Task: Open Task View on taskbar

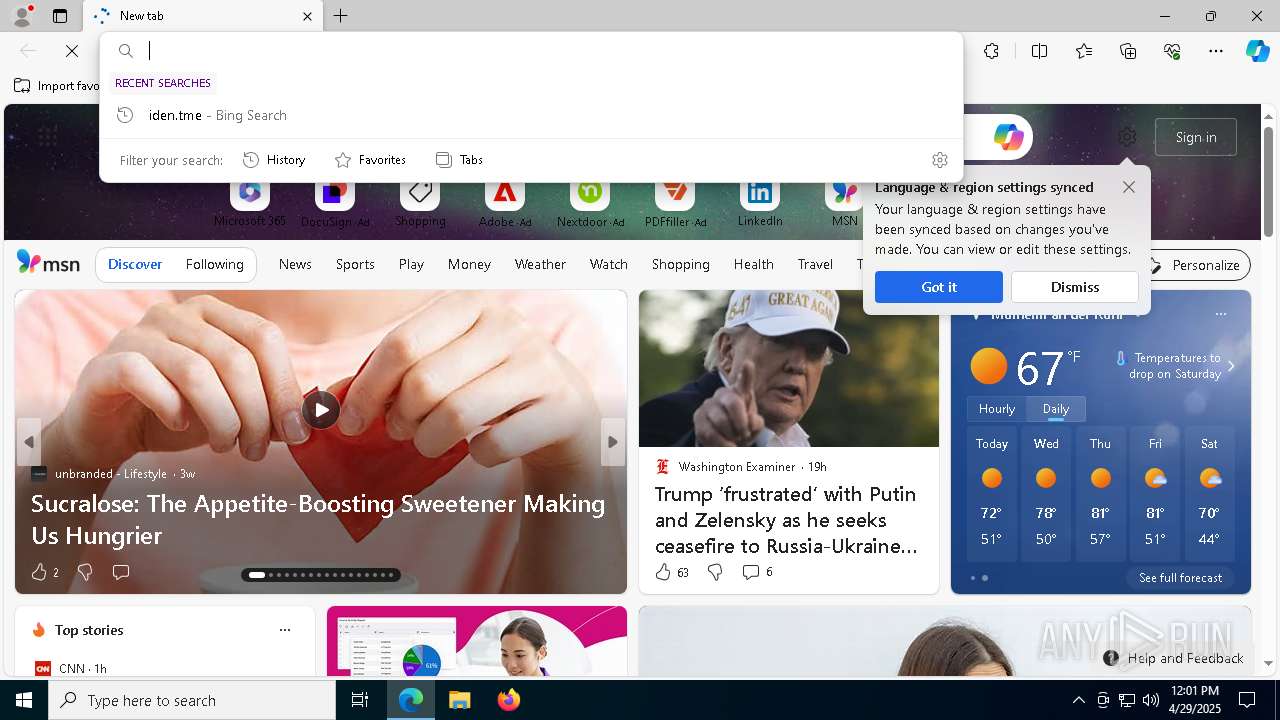Action: [x=360, y=700]
